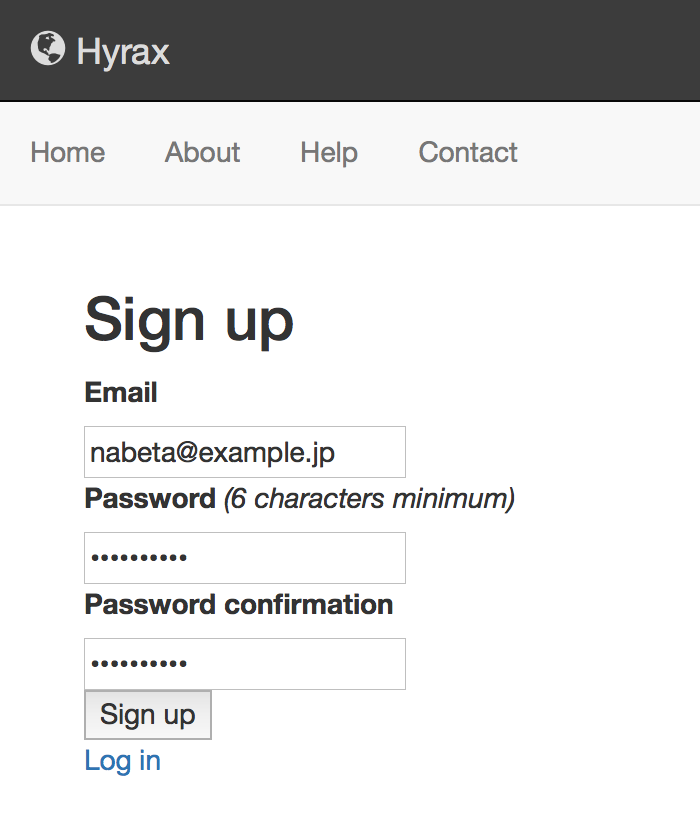Open the About menu item
Image resolution: width=700 pixels, height=840 pixels.
tap(202, 152)
